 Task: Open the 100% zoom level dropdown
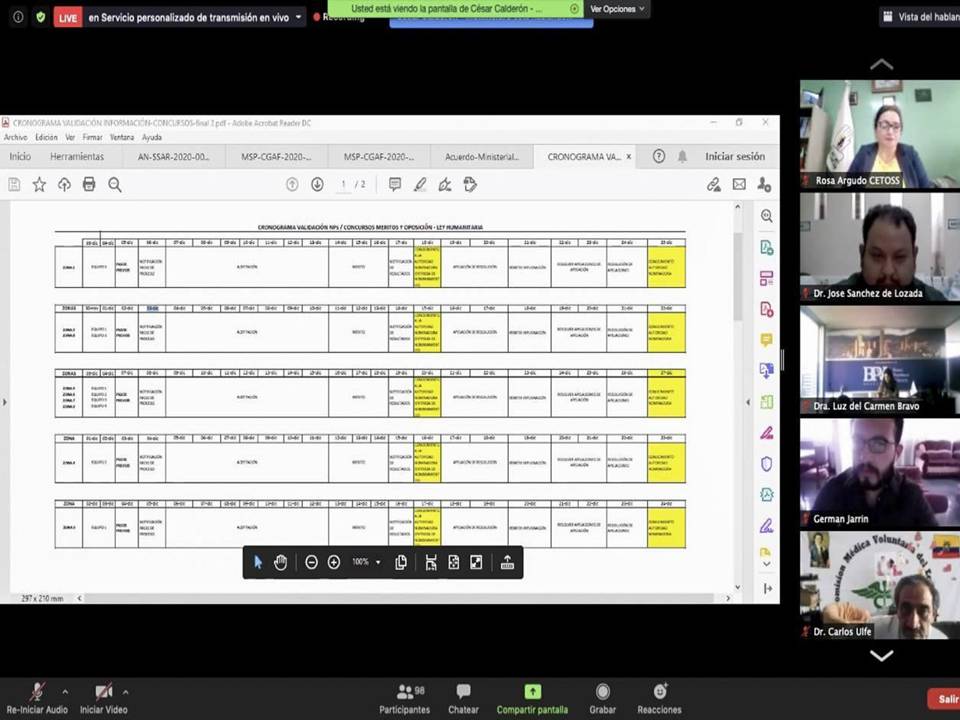point(366,562)
